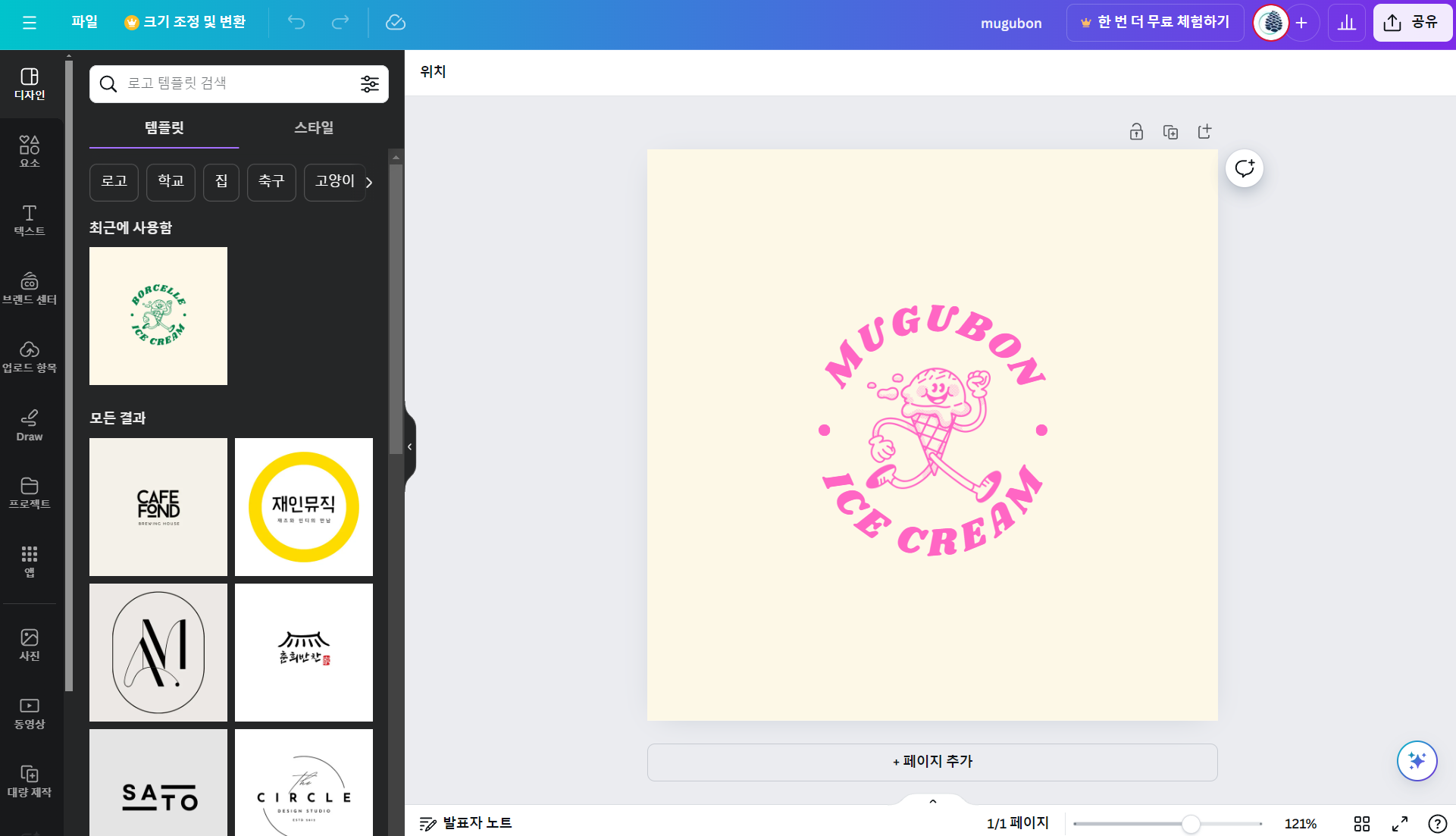Screen dimensions: 1456x836
Task: Expand the page list chevron at bottom
Action: click(x=932, y=801)
